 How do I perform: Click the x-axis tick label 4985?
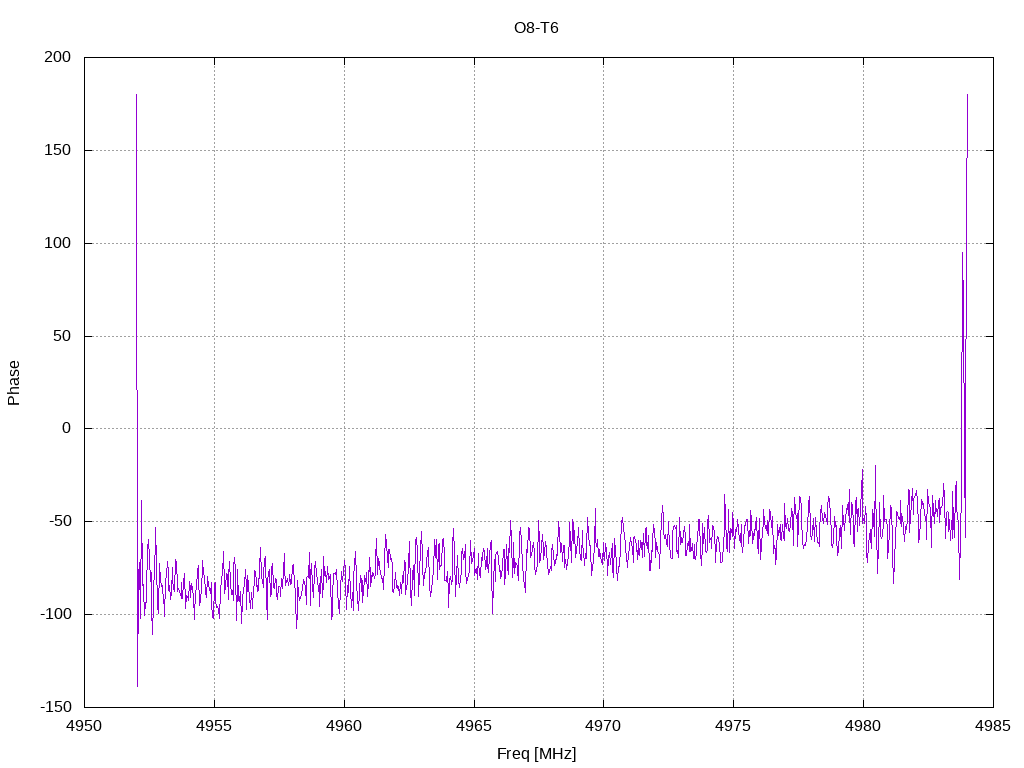993,726
